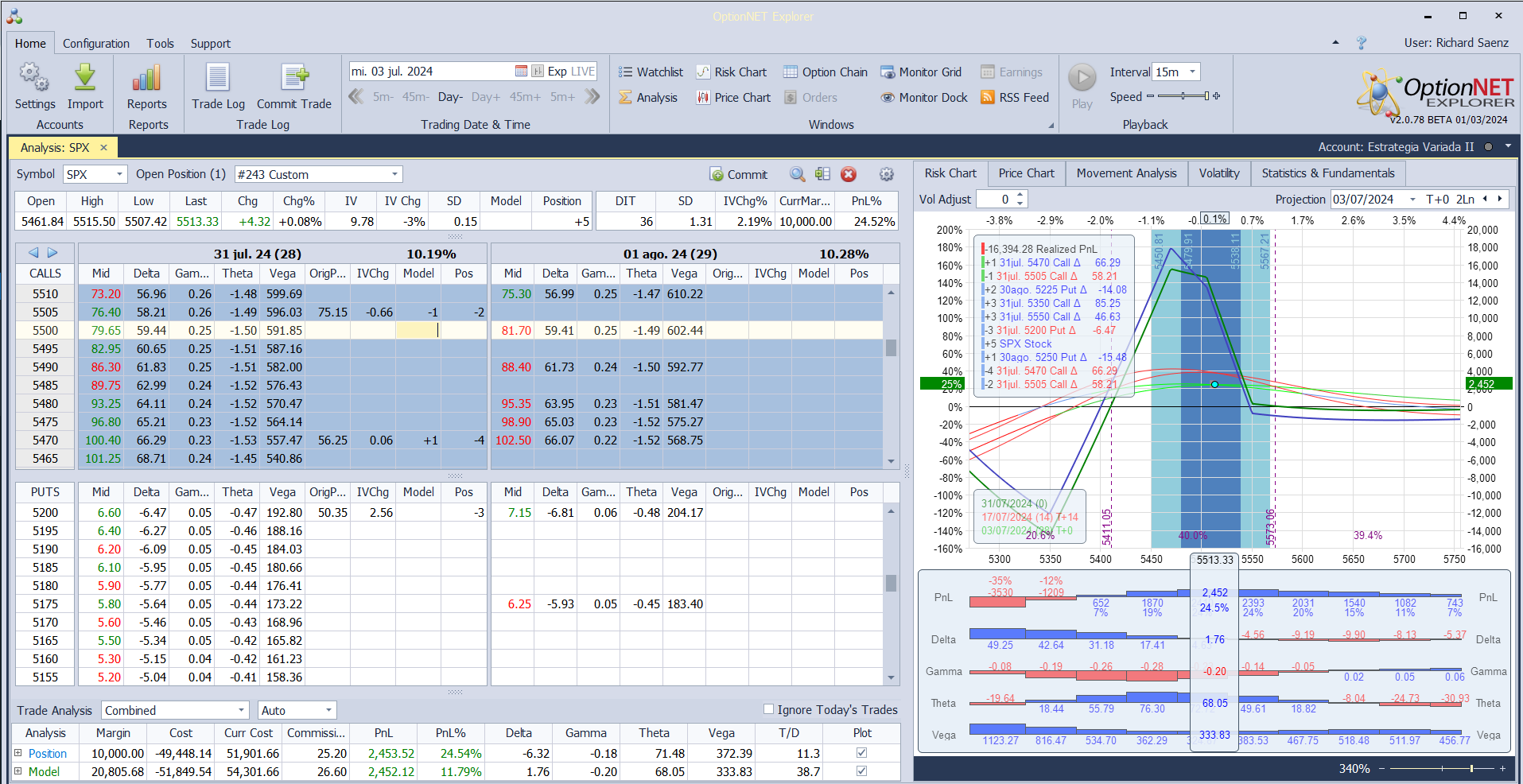
Task: Click the magnifier search icon beside Commit
Action: 797,174
